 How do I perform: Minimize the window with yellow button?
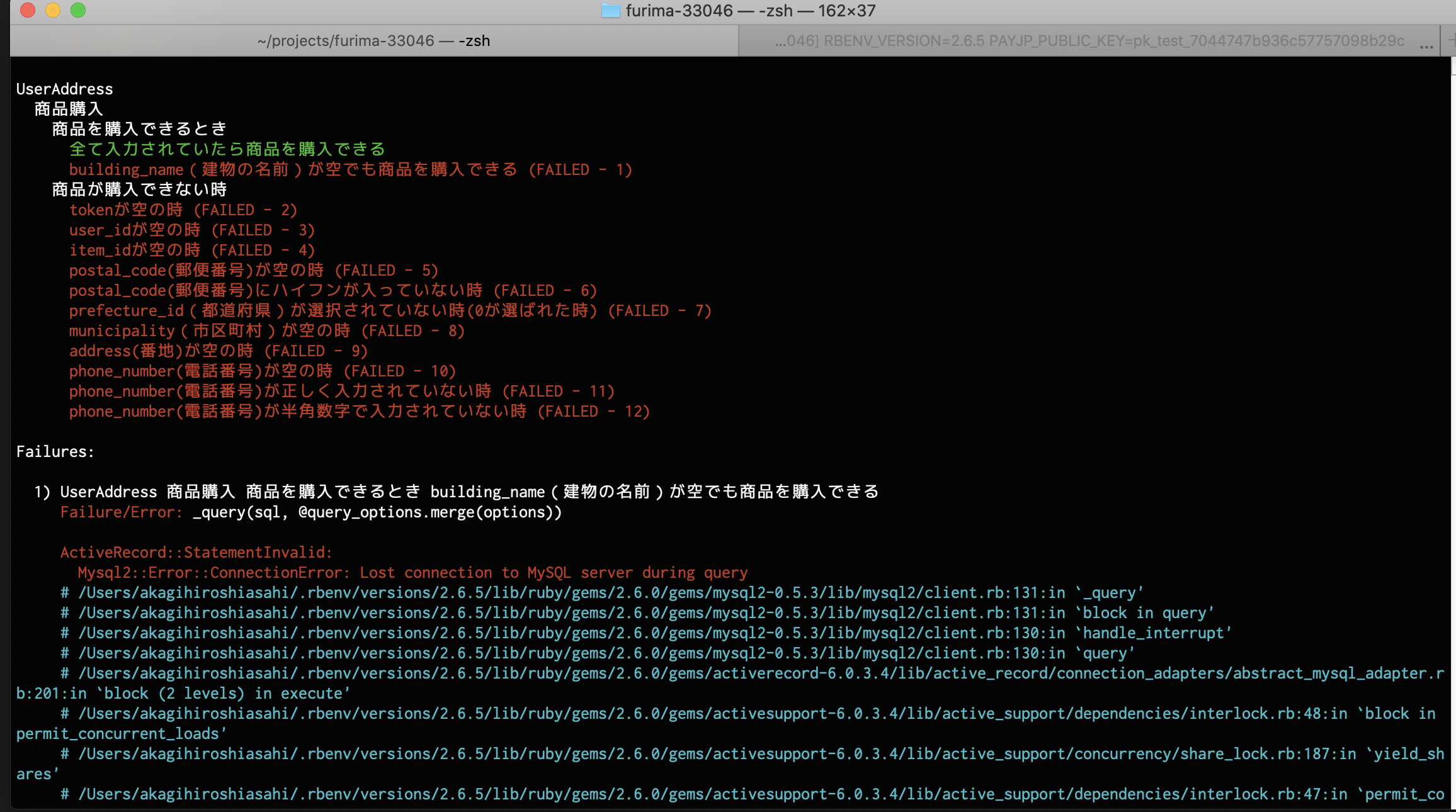pyautogui.click(x=53, y=10)
